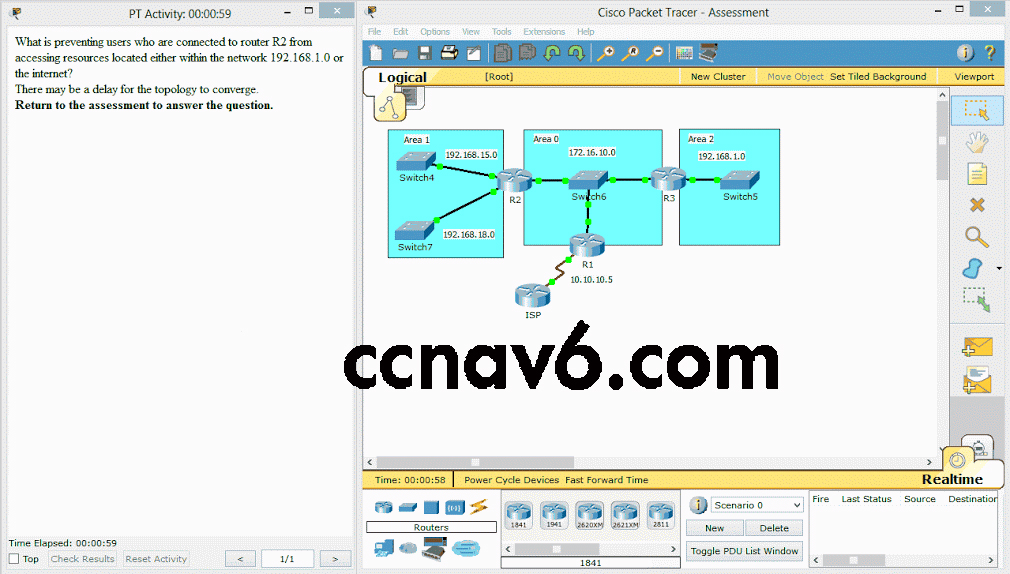This screenshot has width=1010, height=574.
Task: Select the Place Note tool
Action: point(977,174)
